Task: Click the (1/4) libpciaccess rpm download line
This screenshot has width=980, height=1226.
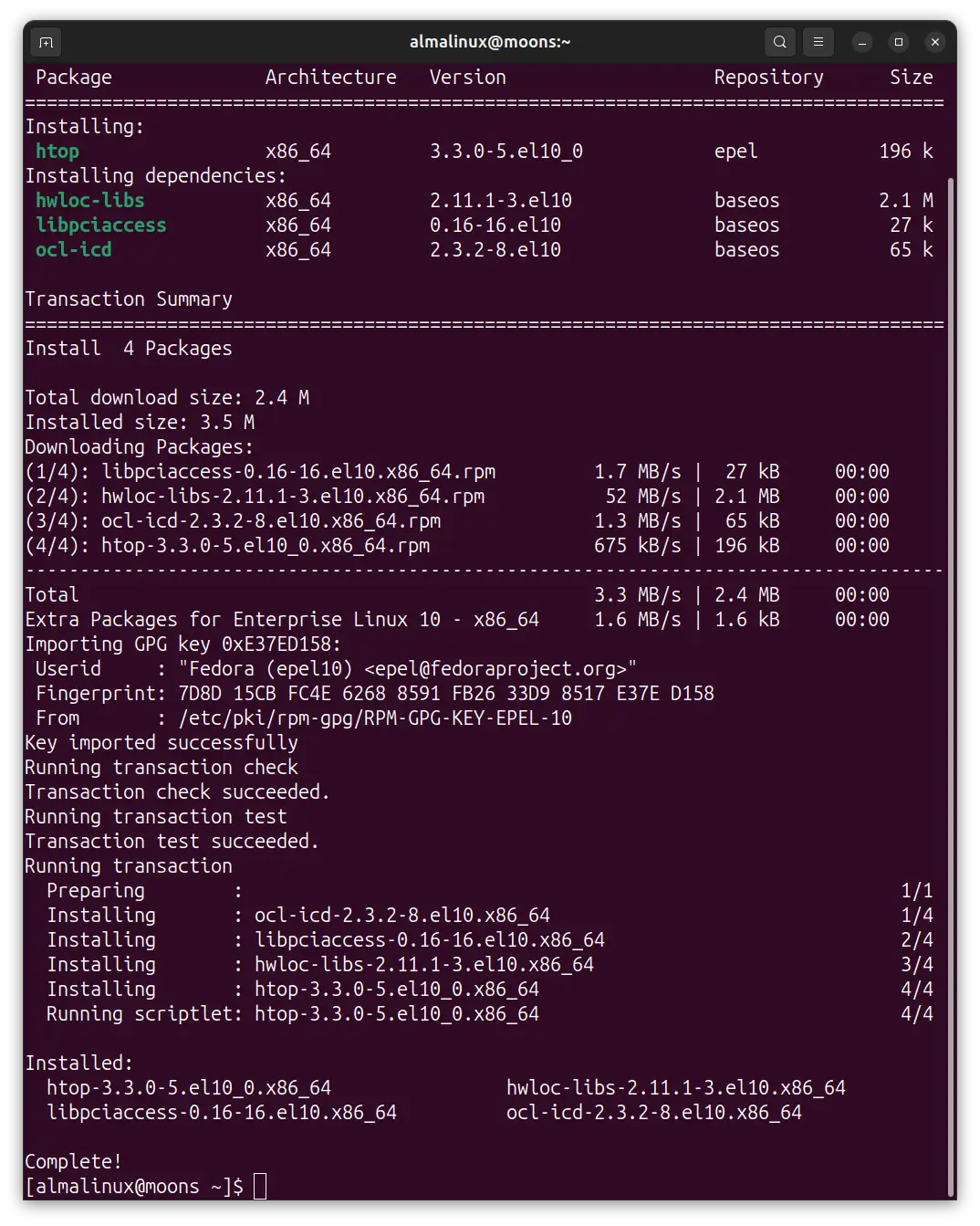Action: [x=457, y=472]
